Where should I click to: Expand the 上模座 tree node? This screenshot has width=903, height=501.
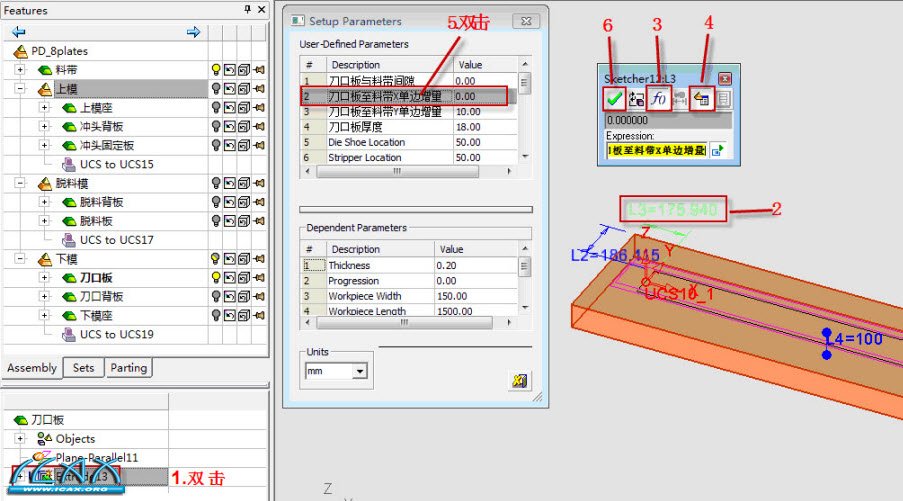pos(44,108)
